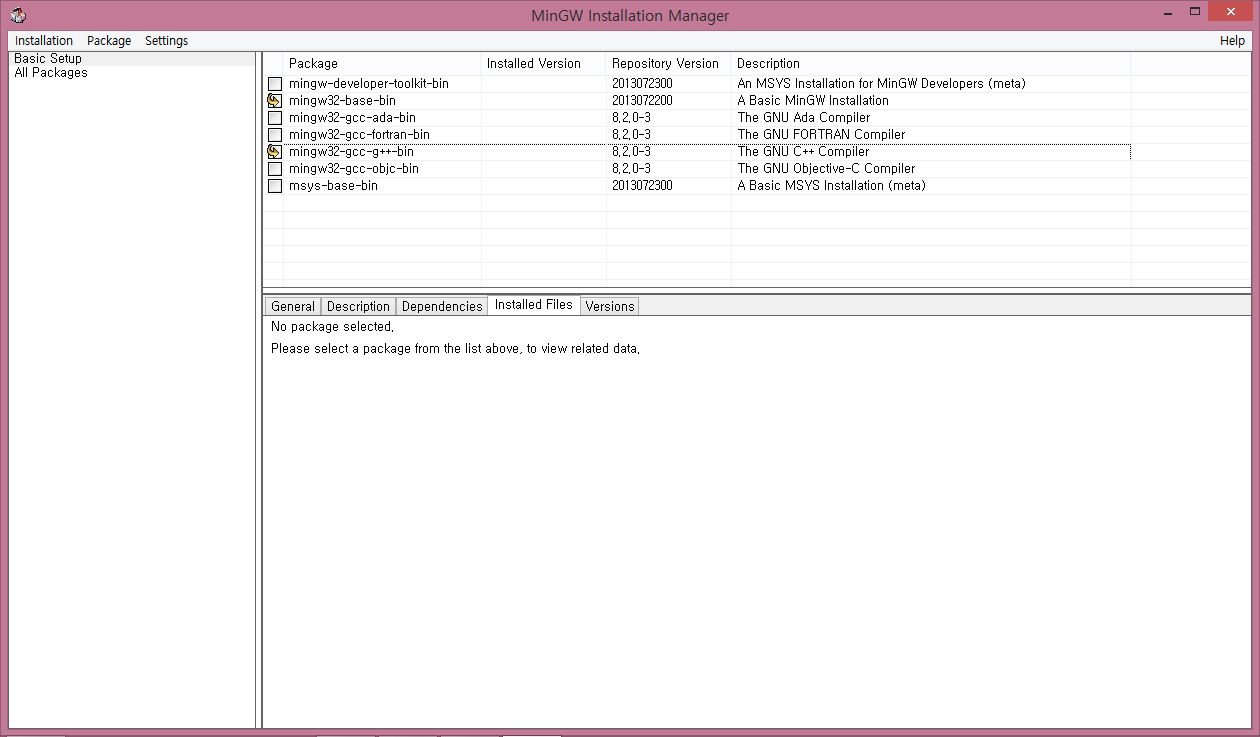
Task: Click the 'No package selected.' message
Action: tap(332, 327)
